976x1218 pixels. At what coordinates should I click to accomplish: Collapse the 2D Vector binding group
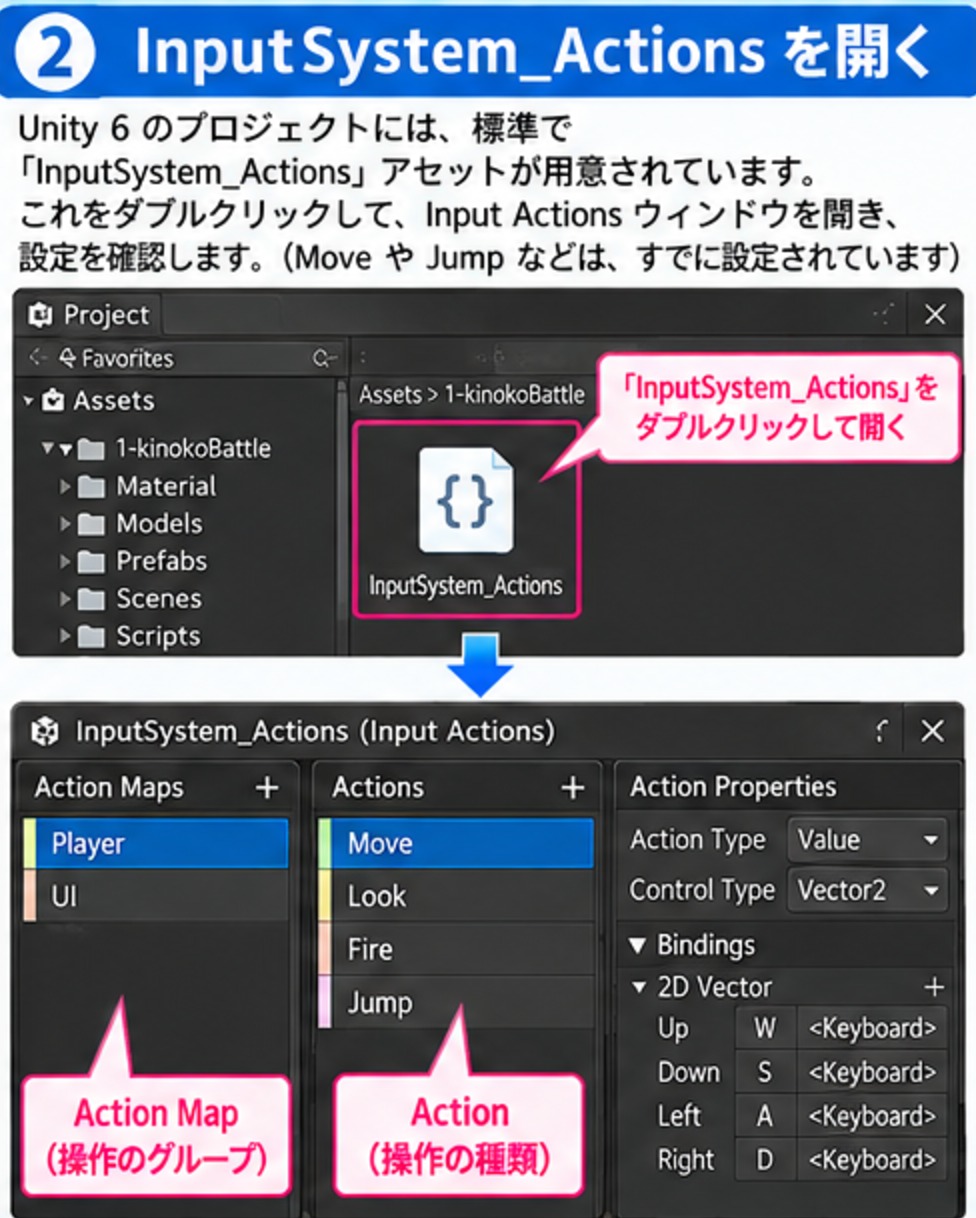pyautogui.click(x=640, y=988)
